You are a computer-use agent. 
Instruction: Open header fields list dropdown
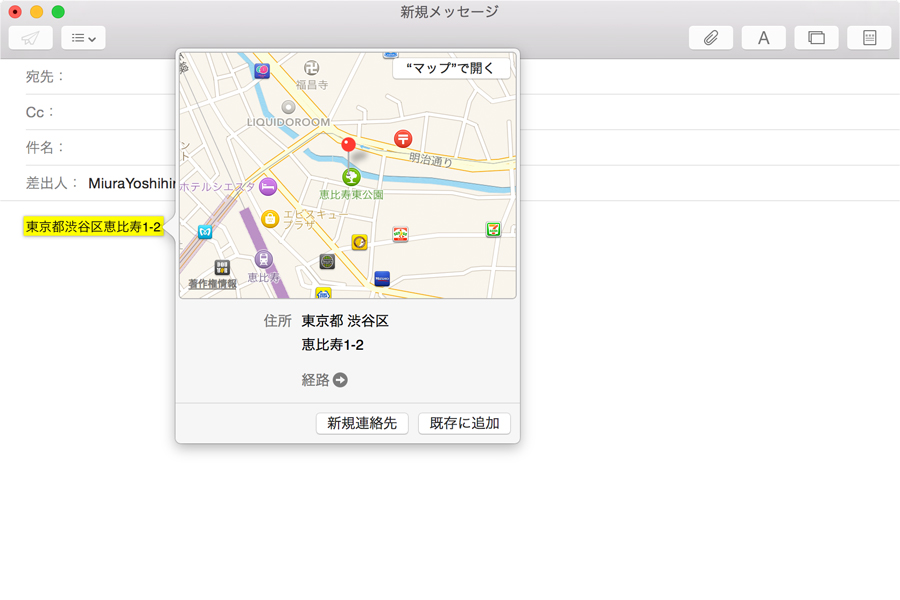(83, 38)
